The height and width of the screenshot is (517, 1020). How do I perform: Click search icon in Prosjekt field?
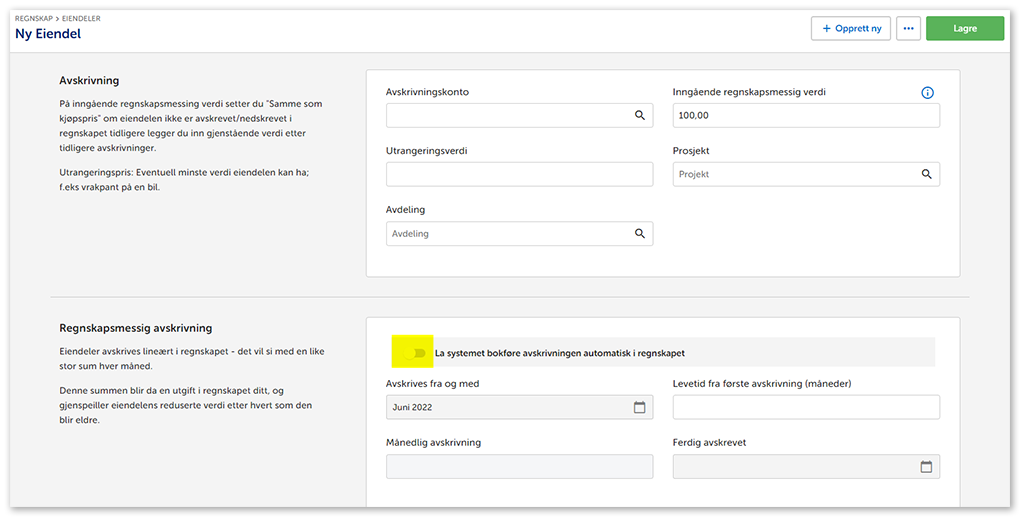pos(926,174)
